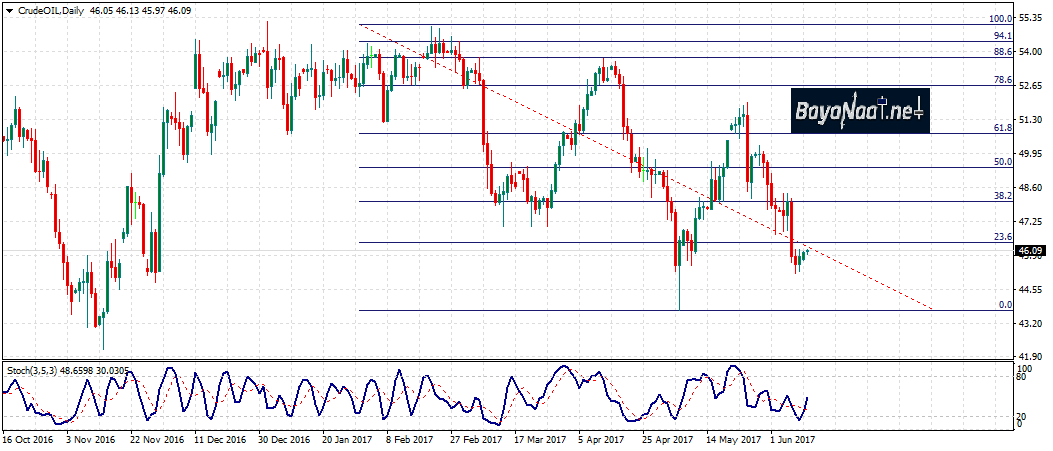Click the 50.0 Fibonacci retracement label
The width and height of the screenshot is (1053, 451).
[1003, 161]
